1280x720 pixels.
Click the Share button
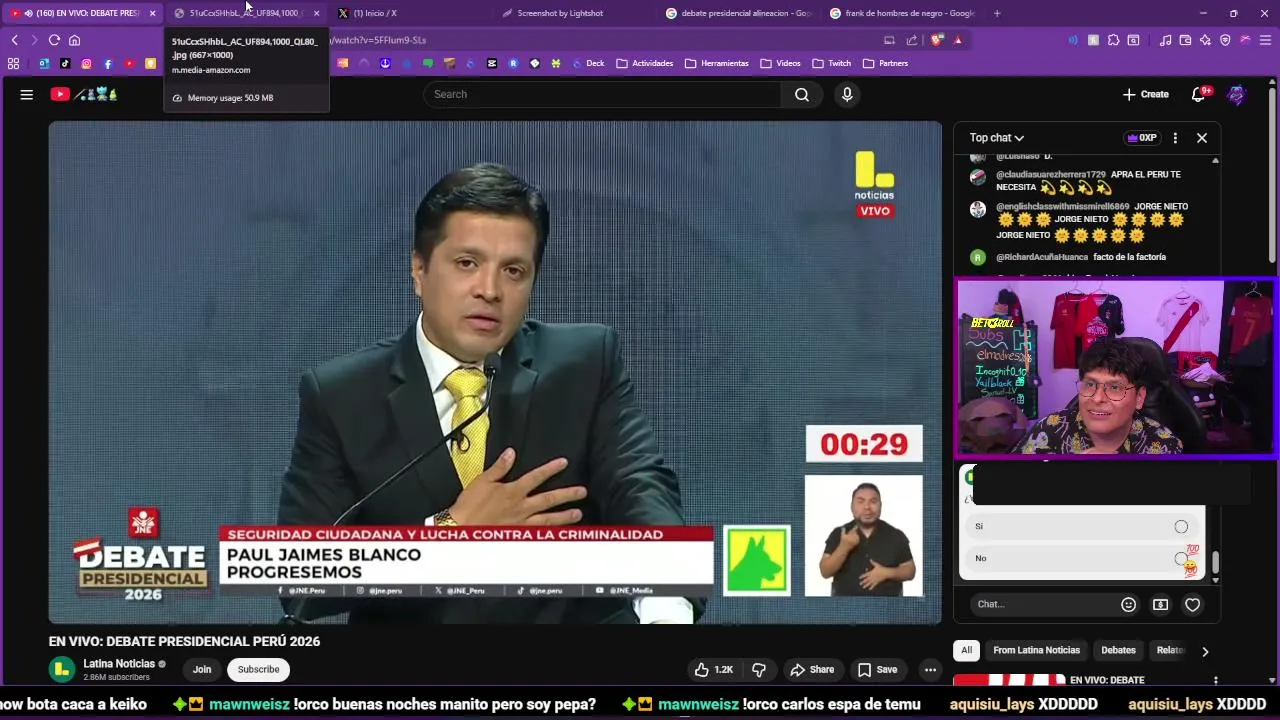pyautogui.click(x=812, y=670)
